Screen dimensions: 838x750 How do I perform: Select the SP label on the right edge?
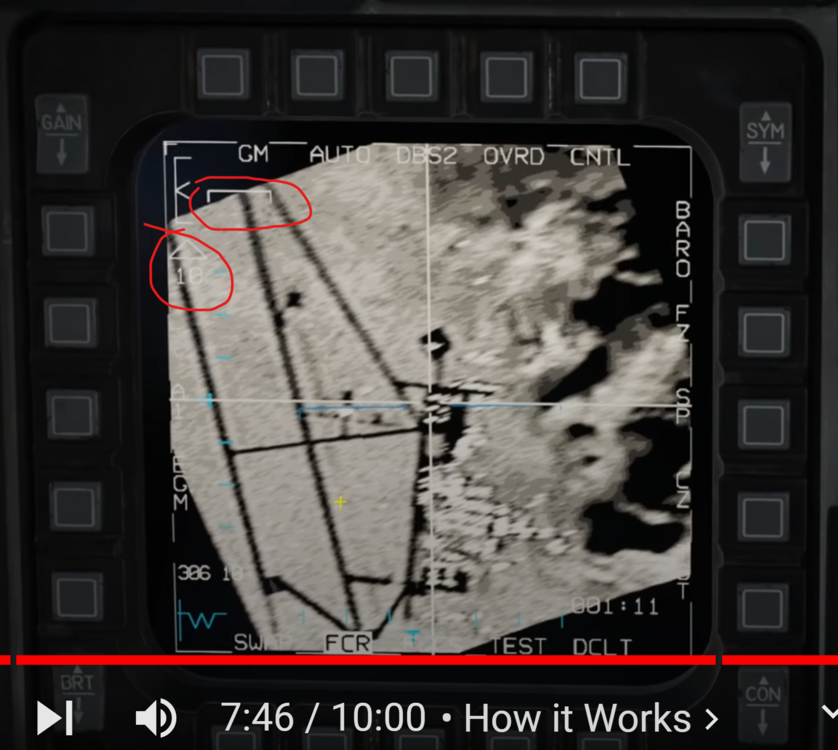click(682, 406)
